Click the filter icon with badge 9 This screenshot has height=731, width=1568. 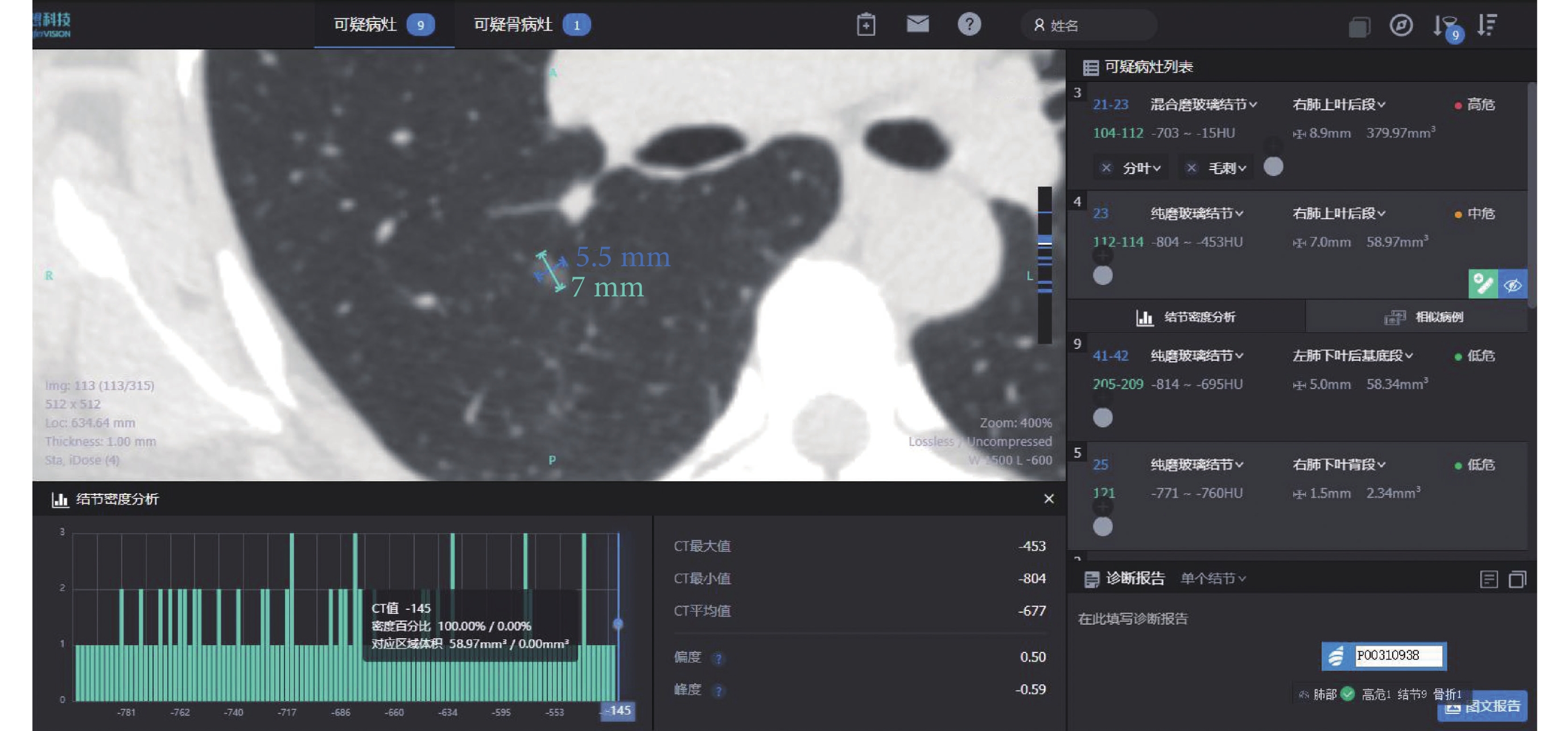tap(1446, 27)
